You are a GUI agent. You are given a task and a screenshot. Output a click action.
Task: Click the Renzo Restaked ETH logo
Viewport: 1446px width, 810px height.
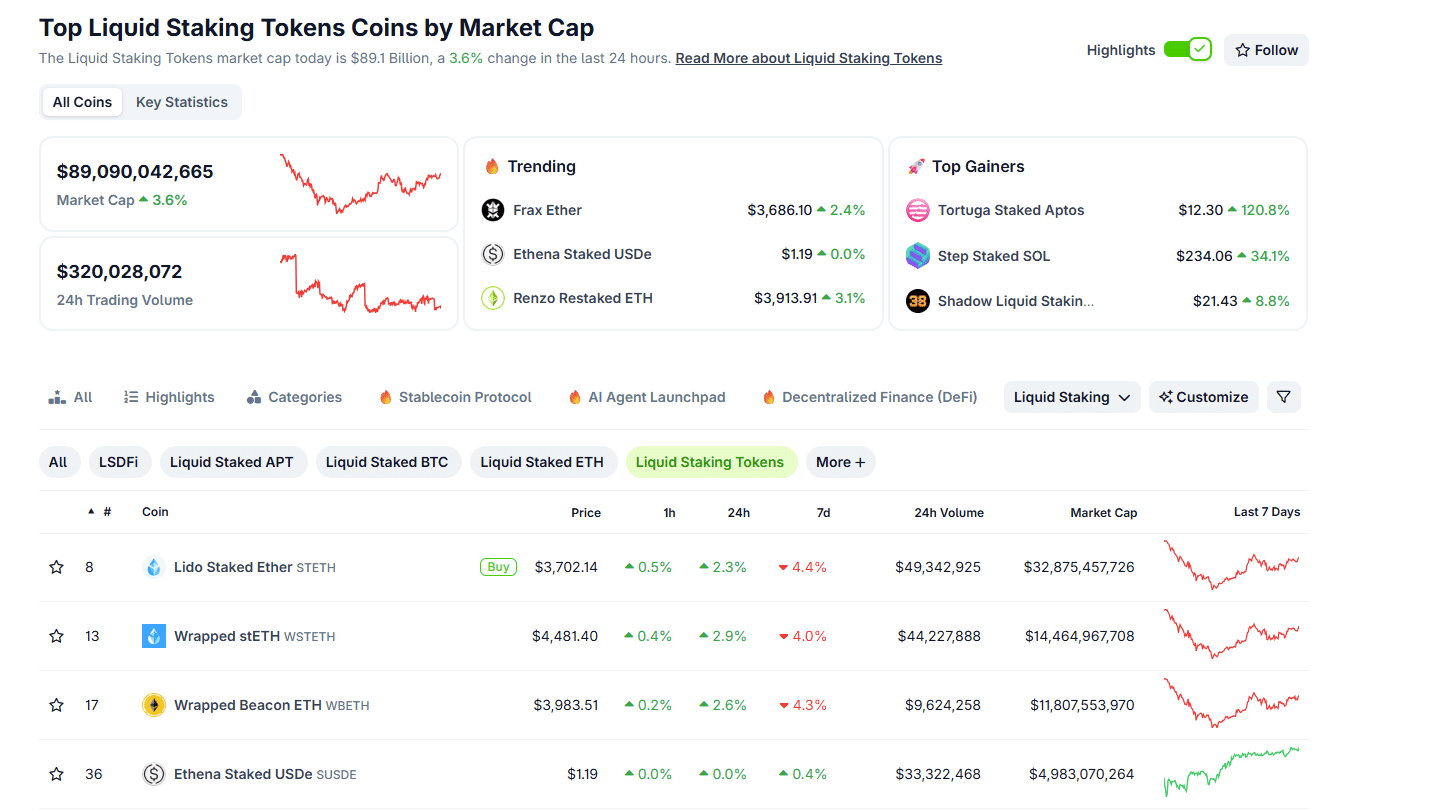(x=493, y=298)
